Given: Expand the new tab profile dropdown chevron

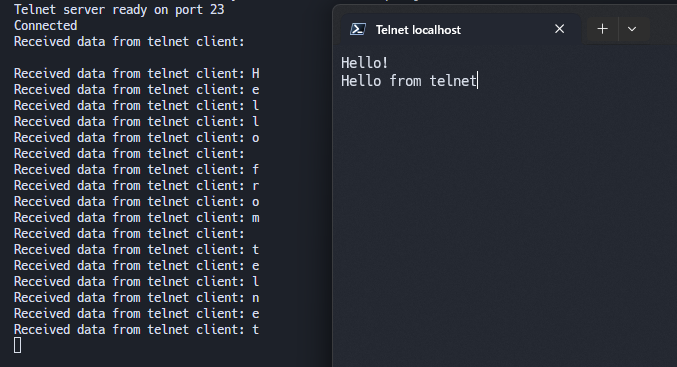Looking at the screenshot, I should (632, 29).
